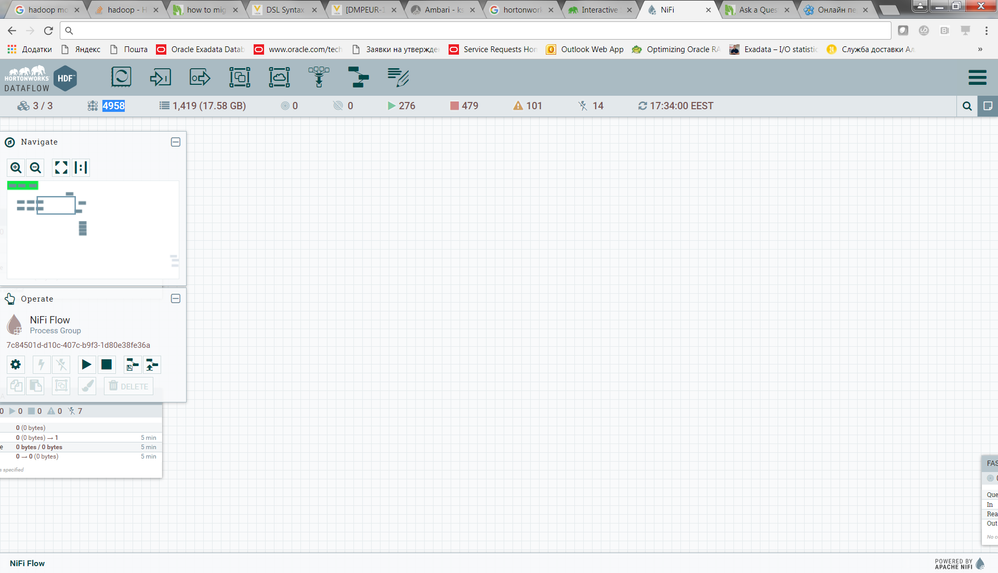Select the Label component icon
Image resolution: width=998 pixels, height=573 pixels.
coord(398,77)
